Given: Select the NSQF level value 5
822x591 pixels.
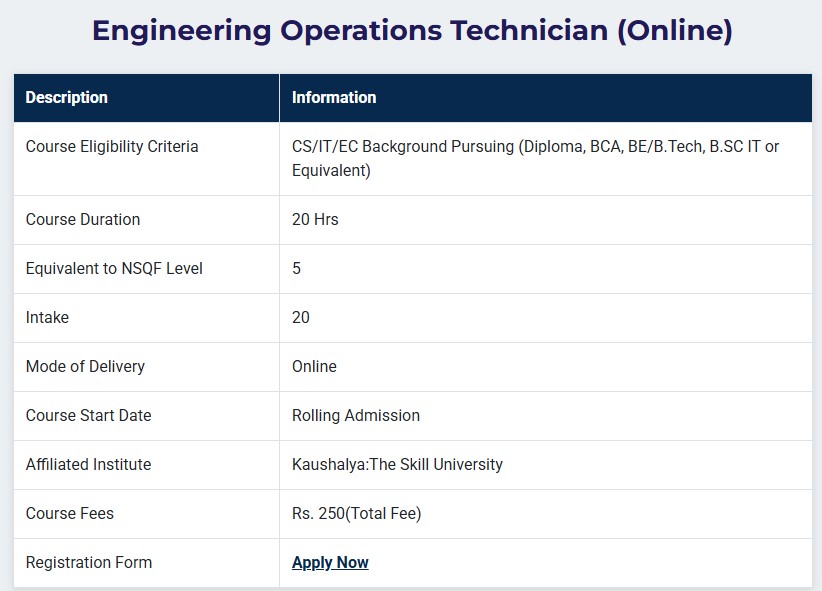Looking at the screenshot, I should click(x=296, y=268).
